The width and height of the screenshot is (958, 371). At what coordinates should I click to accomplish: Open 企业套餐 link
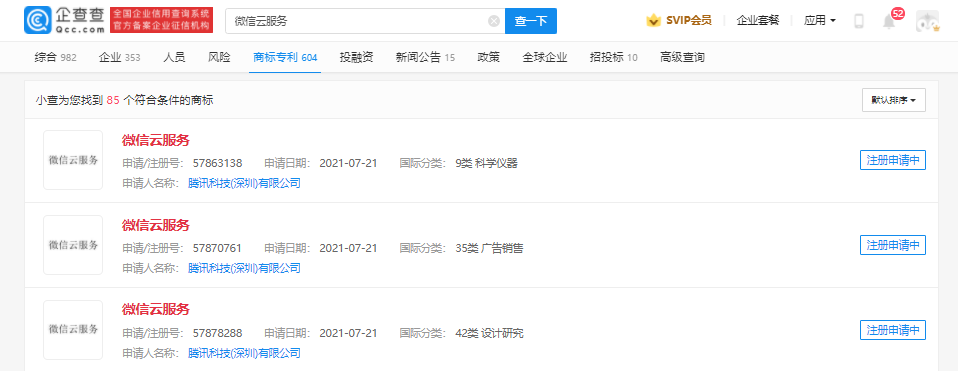pyautogui.click(x=758, y=21)
